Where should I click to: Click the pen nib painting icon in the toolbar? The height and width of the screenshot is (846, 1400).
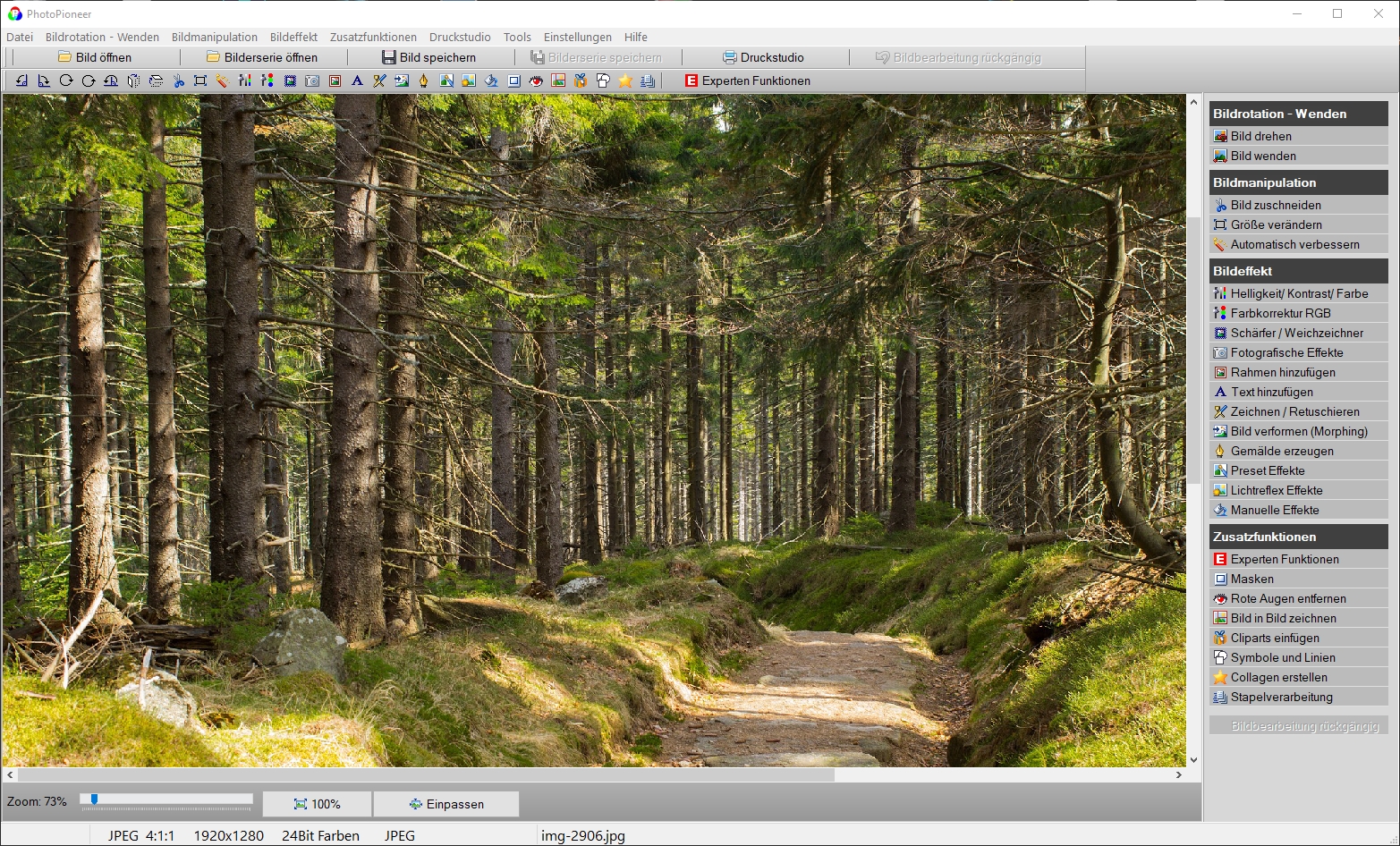coord(424,80)
